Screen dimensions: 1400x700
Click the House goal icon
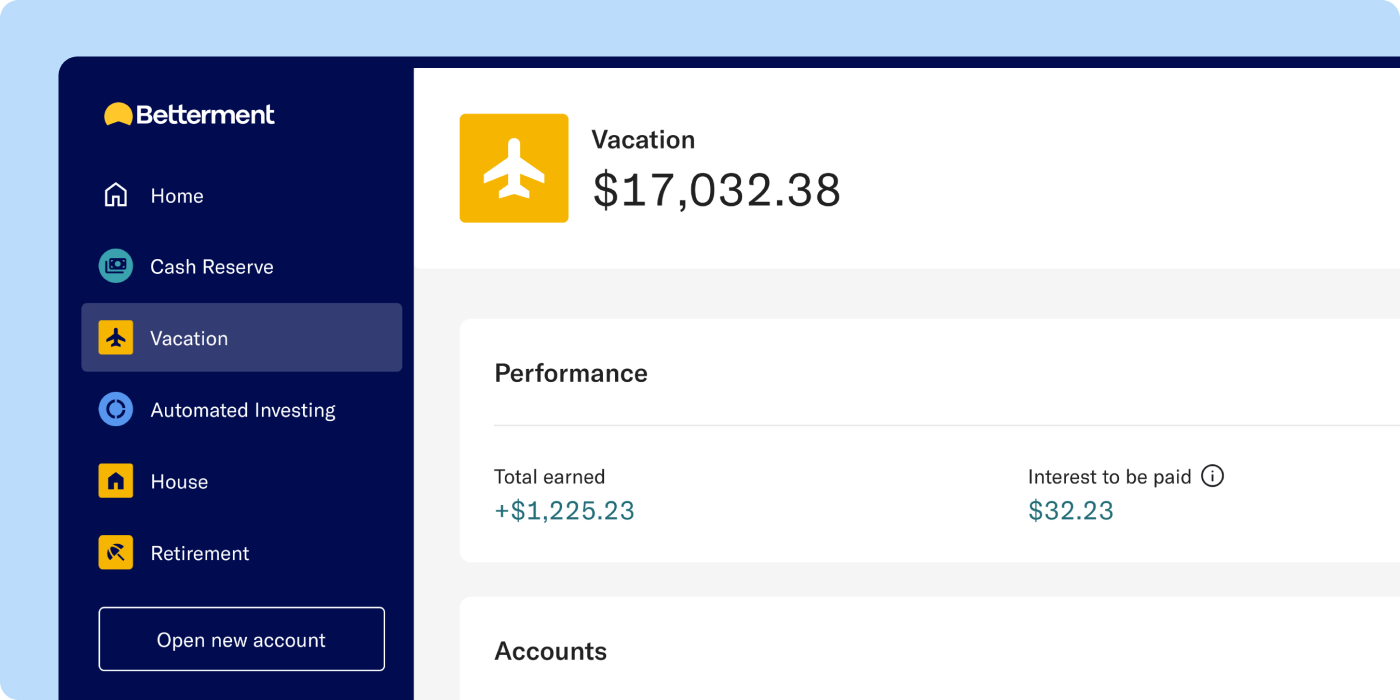coord(116,481)
